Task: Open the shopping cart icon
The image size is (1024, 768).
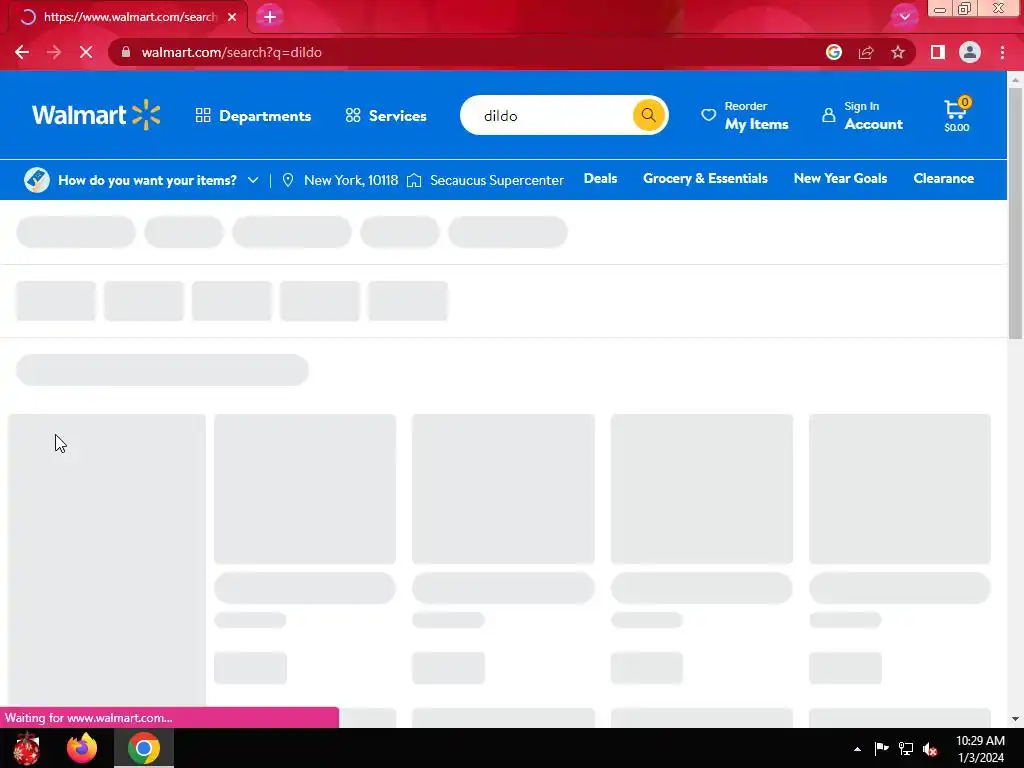Action: coord(957,115)
